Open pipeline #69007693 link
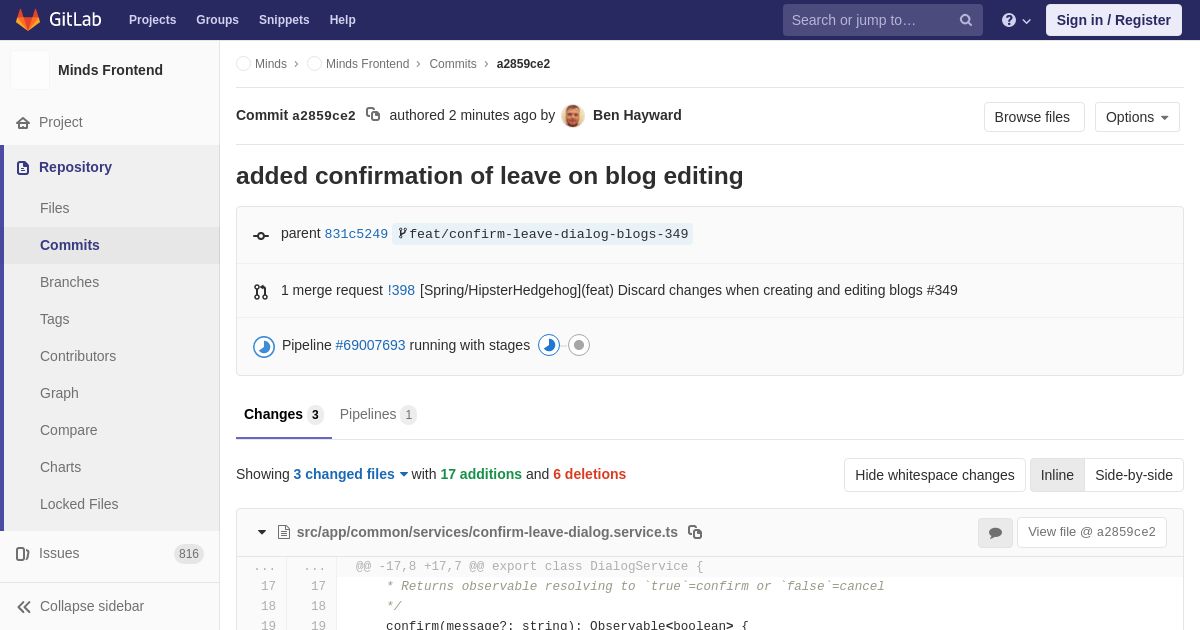Viewport: 1200px width, 630px height. (x=371, y=345)
